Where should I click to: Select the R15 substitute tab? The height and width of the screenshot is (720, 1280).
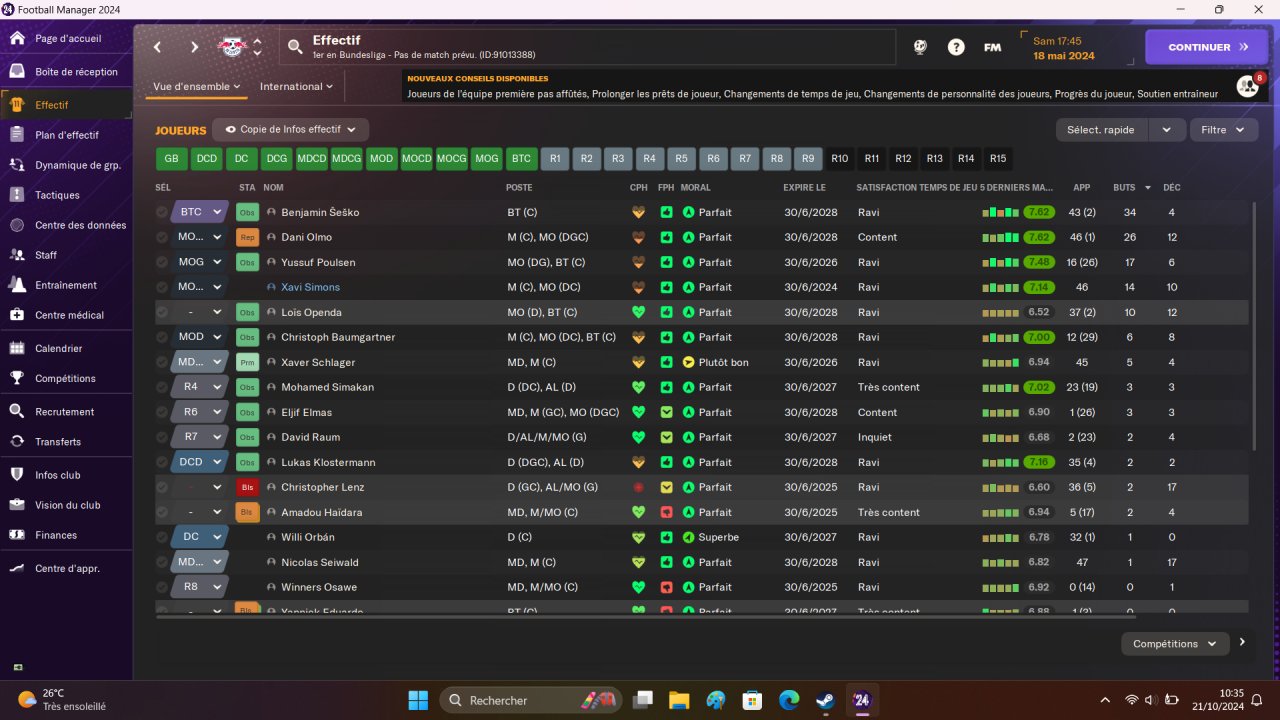click(x=998, y=158)
